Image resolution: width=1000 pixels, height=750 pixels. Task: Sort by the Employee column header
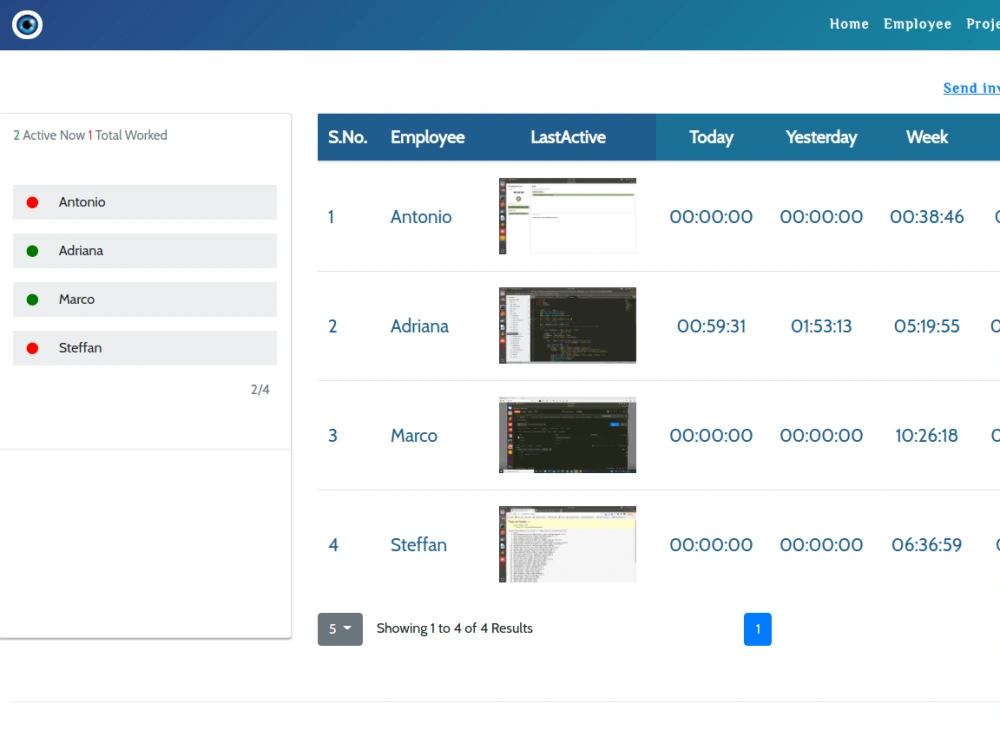[x=427, y=137]
